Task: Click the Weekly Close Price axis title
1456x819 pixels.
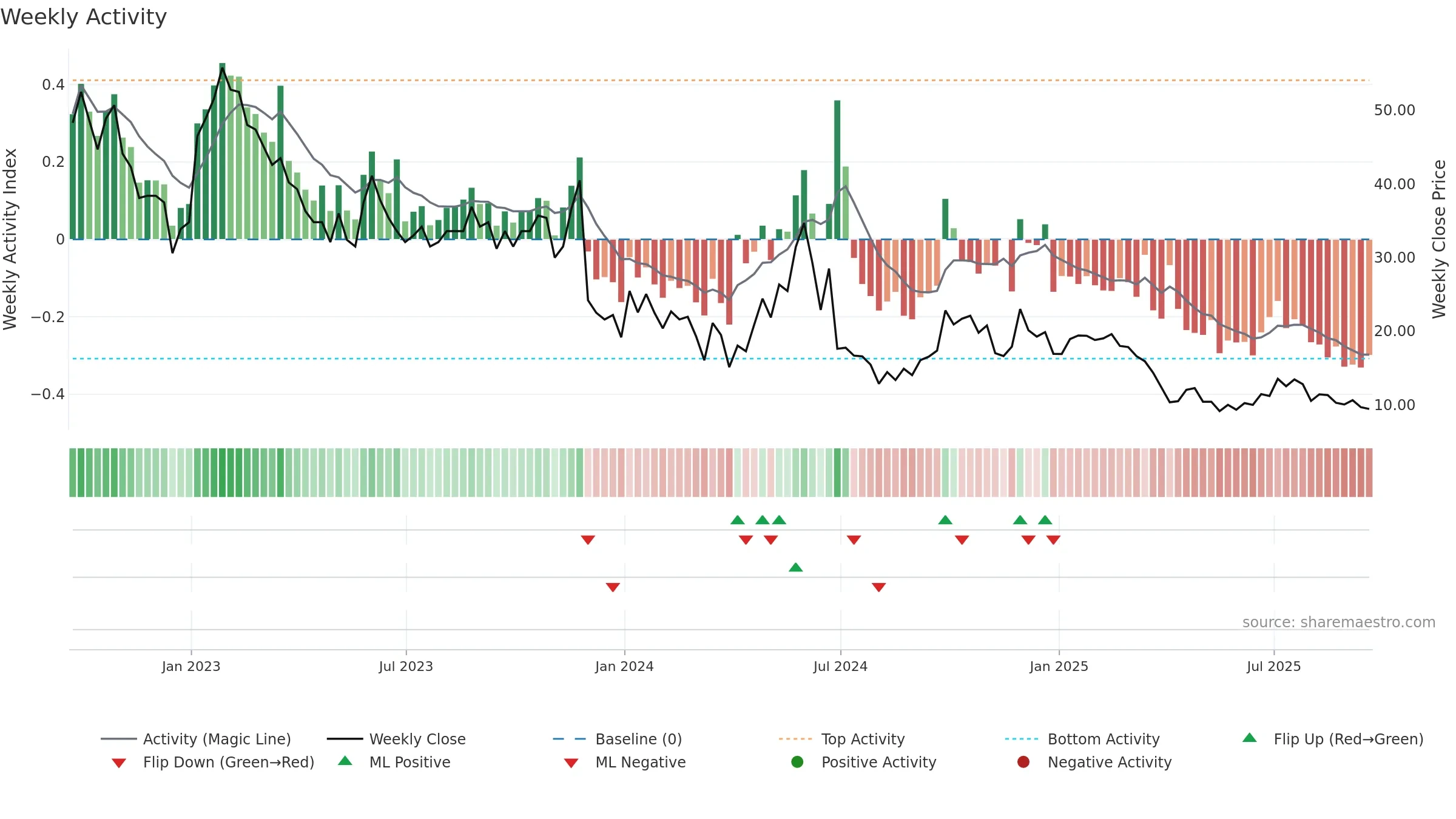Action: [1439, 239]
